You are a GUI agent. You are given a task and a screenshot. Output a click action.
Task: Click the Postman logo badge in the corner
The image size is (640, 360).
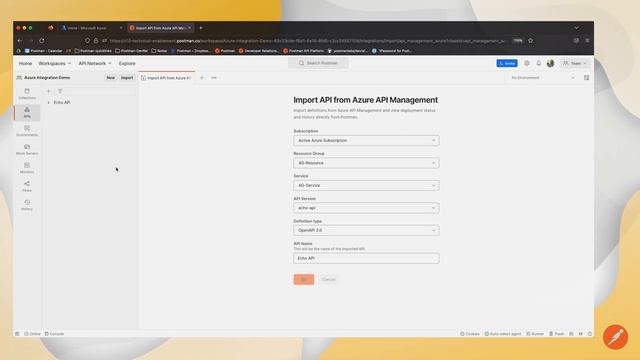coord(615,337)
